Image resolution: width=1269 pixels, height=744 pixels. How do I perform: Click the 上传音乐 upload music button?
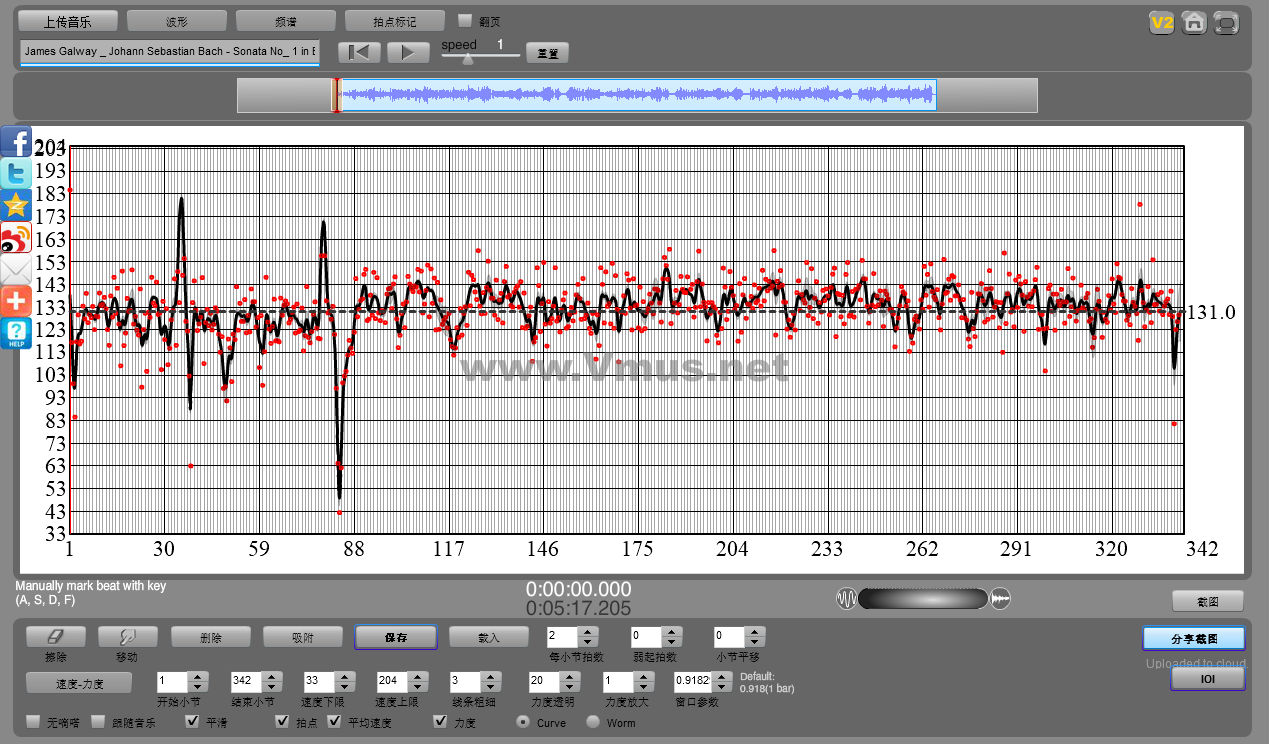click(68, 21)
